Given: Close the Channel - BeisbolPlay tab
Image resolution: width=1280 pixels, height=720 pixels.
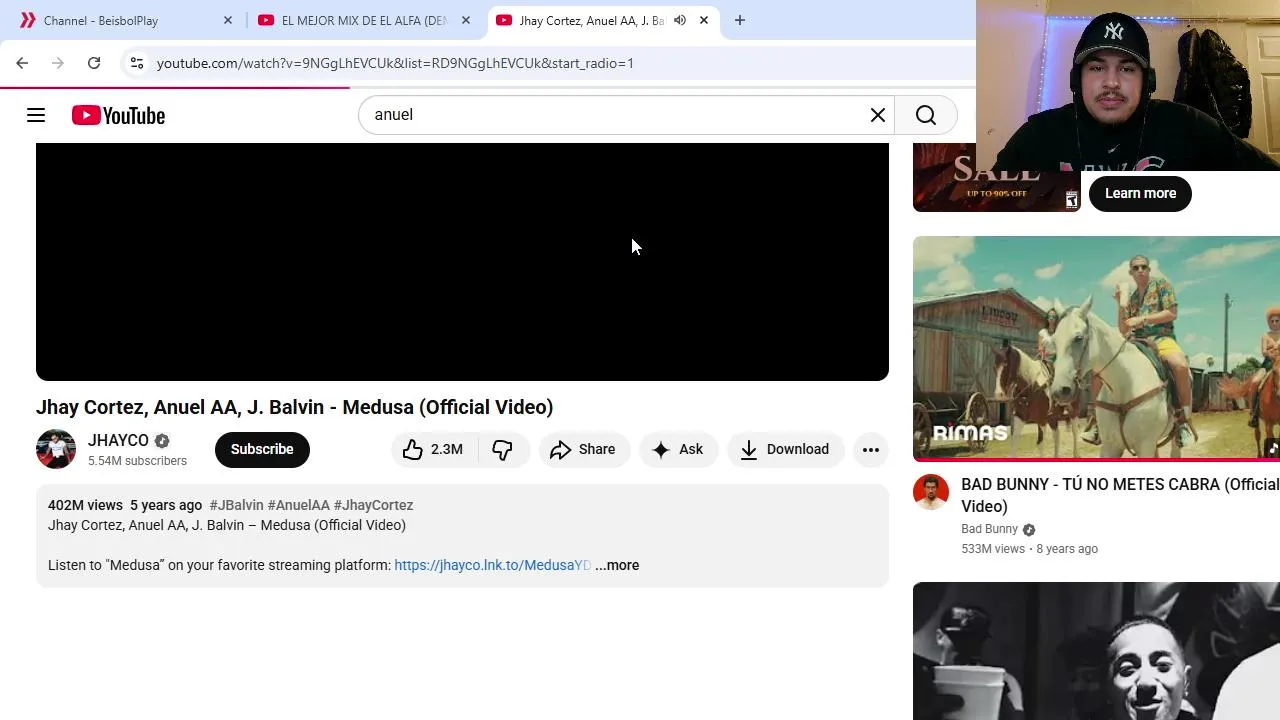Looking at the screenshot, I should tap(228, 20).
